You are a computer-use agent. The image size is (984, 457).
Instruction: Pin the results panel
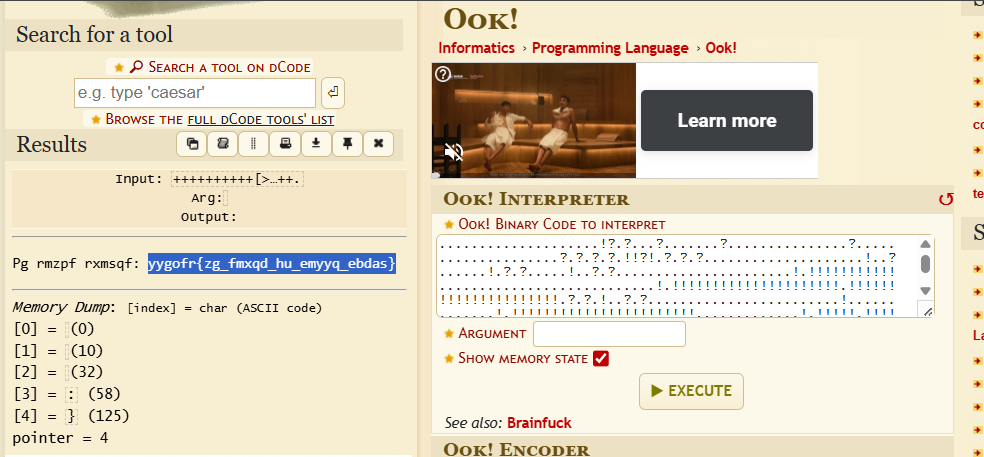pyautogui.click(x=347, y=144)
